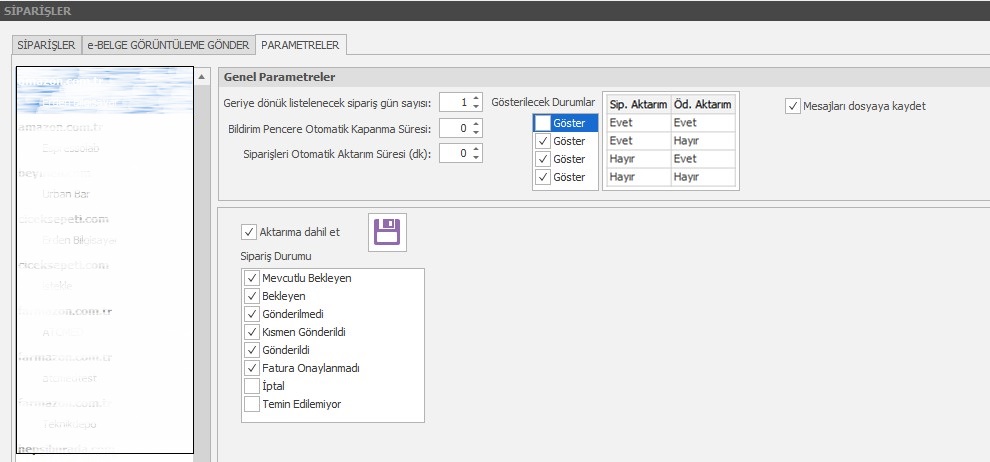Image resolution: width=990 pixels, height=462 pixels.
Task: Switch to the SİPARİŞLER tab
Action: click(x=43, y=45)
